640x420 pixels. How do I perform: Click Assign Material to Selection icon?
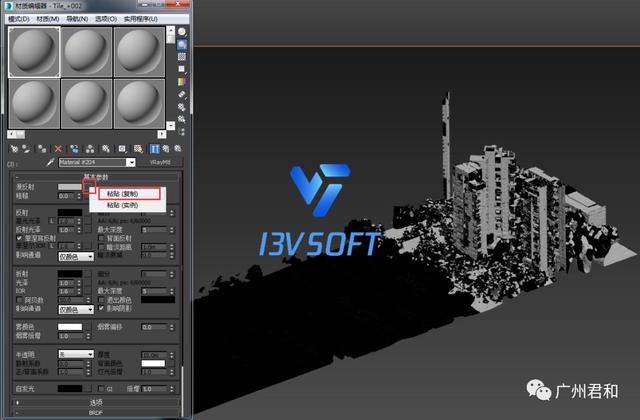[x=42, y=149]
